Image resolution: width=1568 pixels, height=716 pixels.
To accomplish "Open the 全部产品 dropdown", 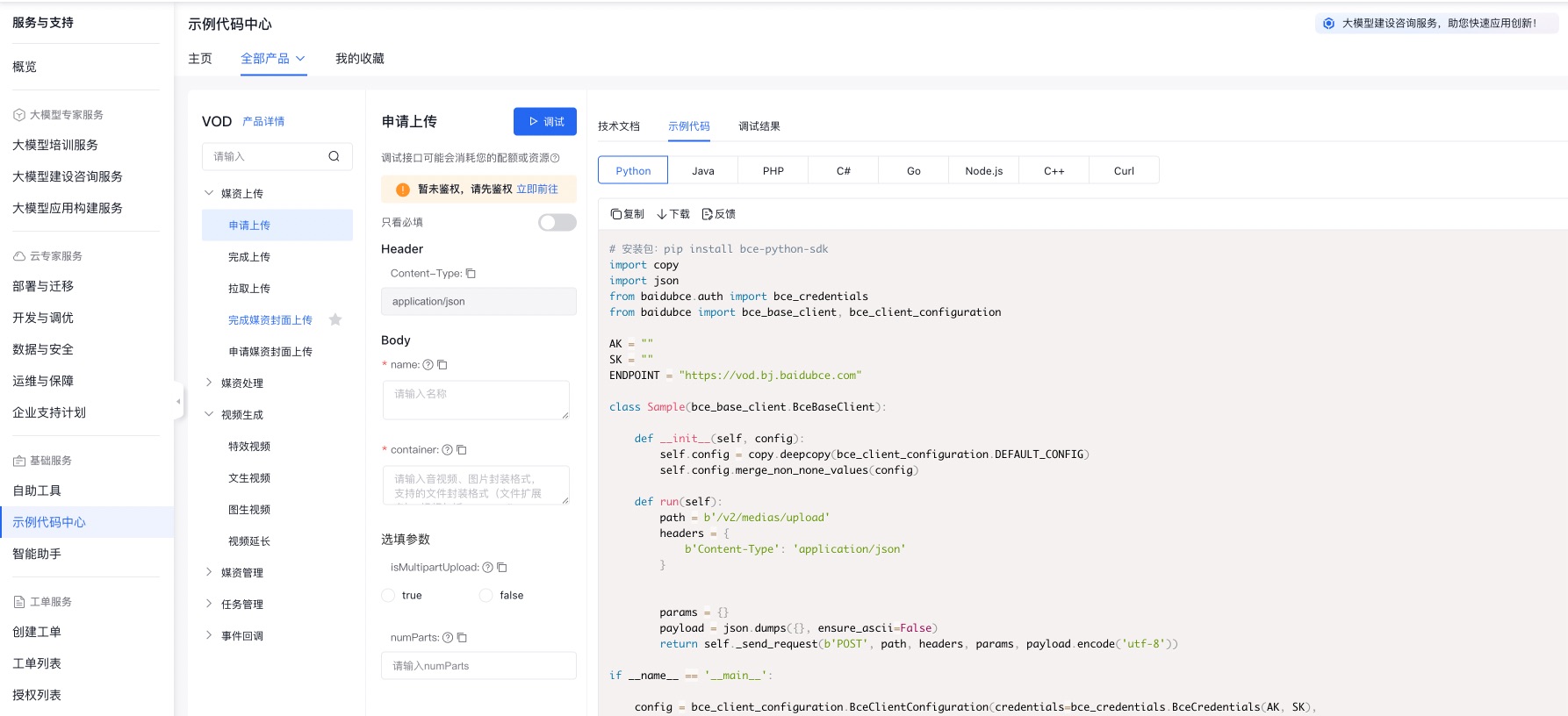I will tap(273, 59).
